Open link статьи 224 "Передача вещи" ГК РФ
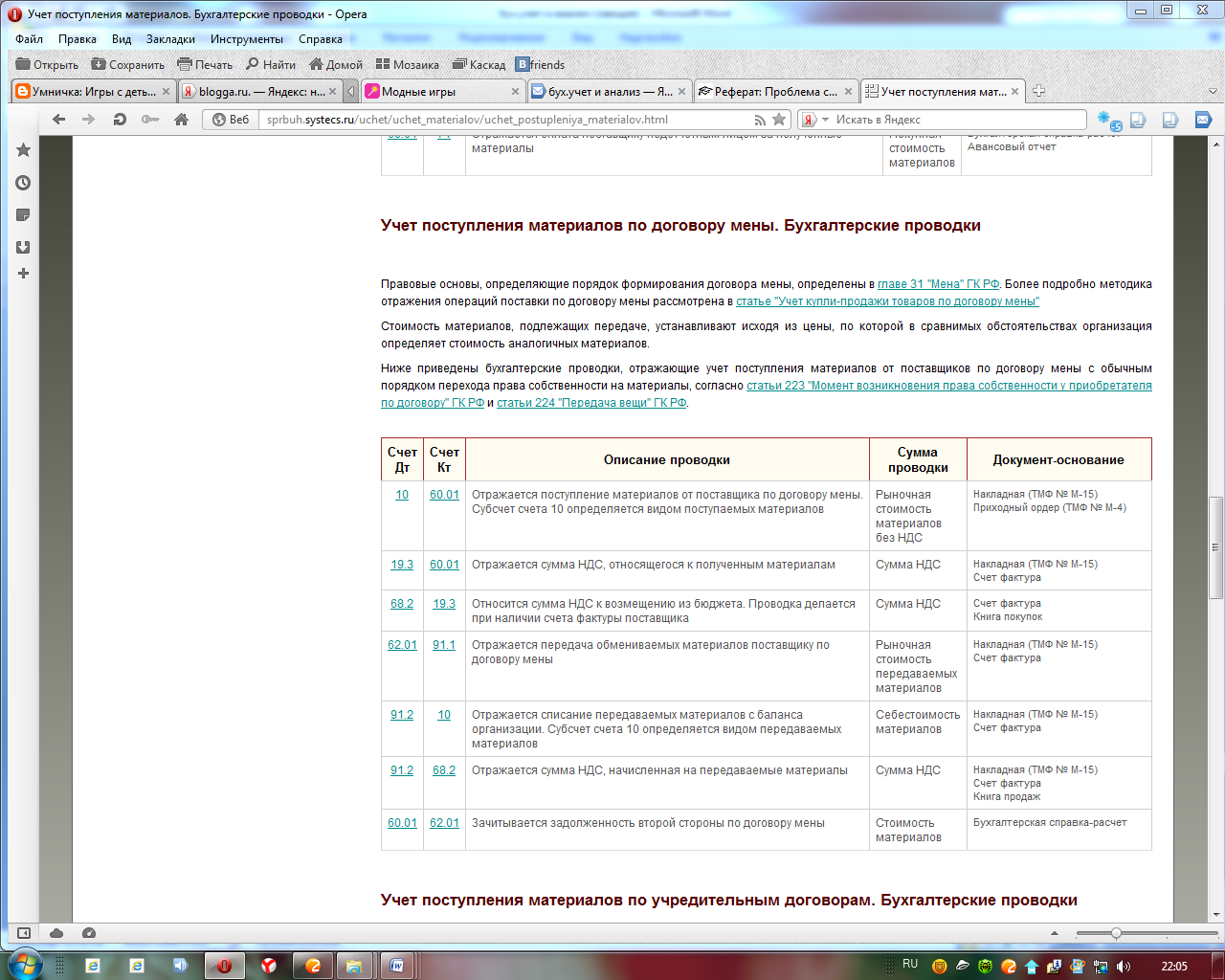 point(591,403)
